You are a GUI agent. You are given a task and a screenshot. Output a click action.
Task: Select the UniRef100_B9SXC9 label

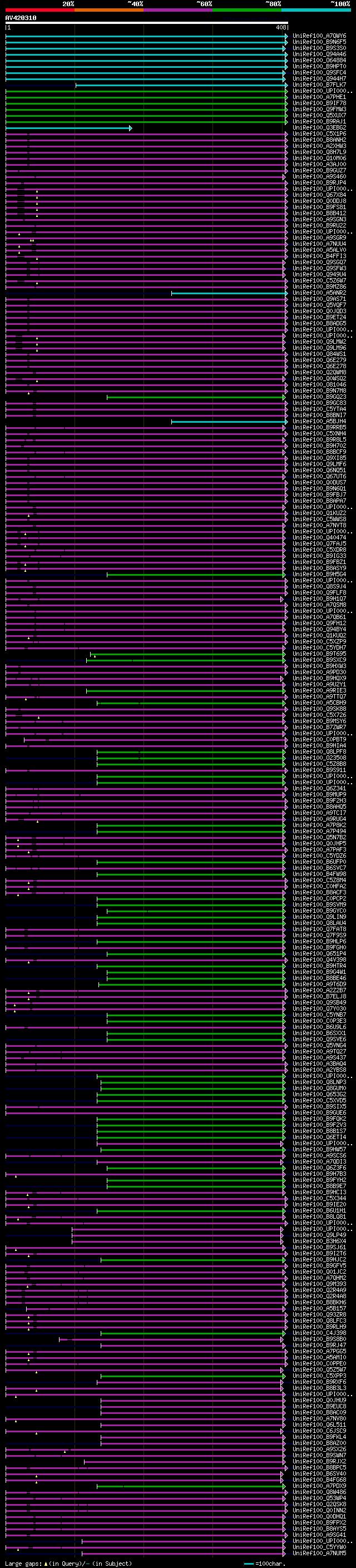pyautogui.click(x=319, y=660)
